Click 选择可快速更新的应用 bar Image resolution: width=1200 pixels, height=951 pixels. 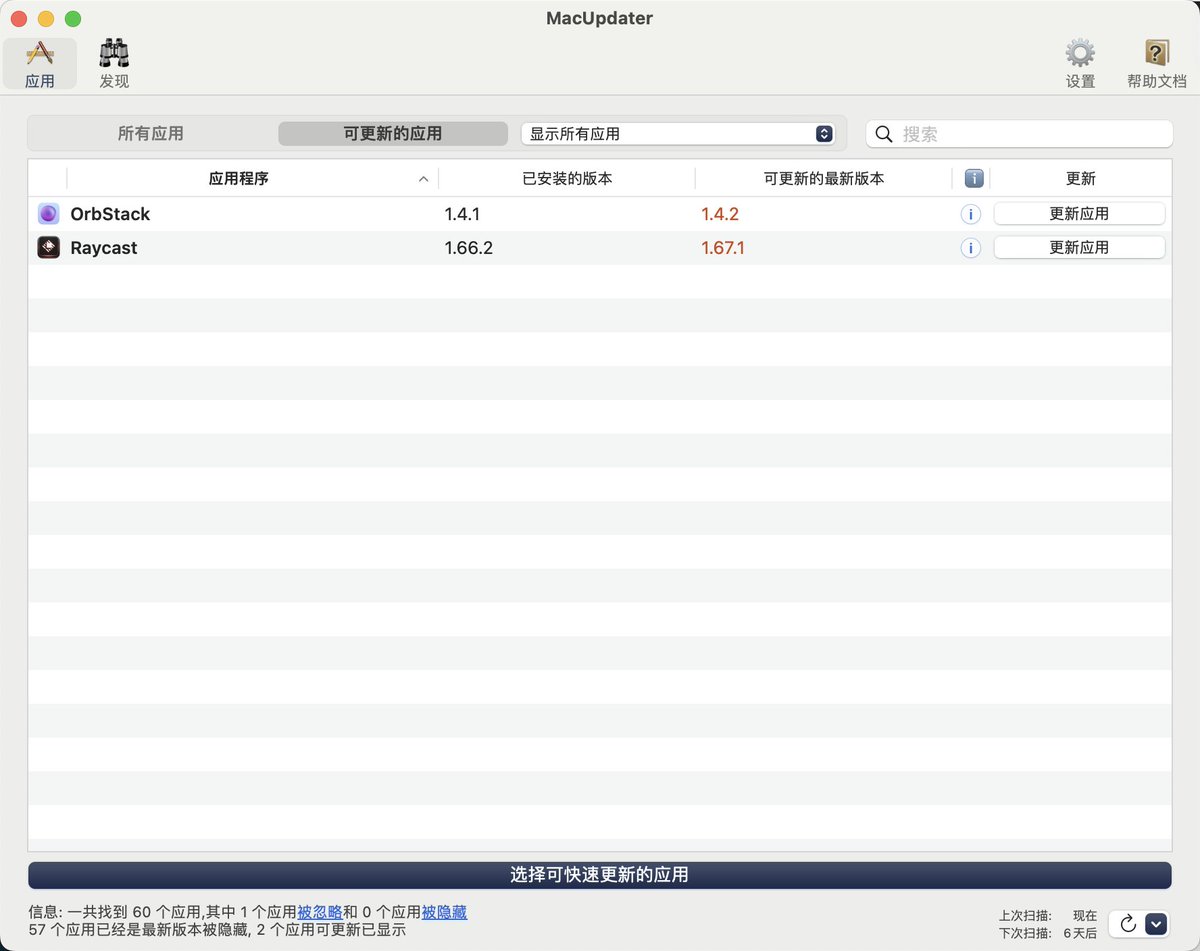click(x=600, y=875)
